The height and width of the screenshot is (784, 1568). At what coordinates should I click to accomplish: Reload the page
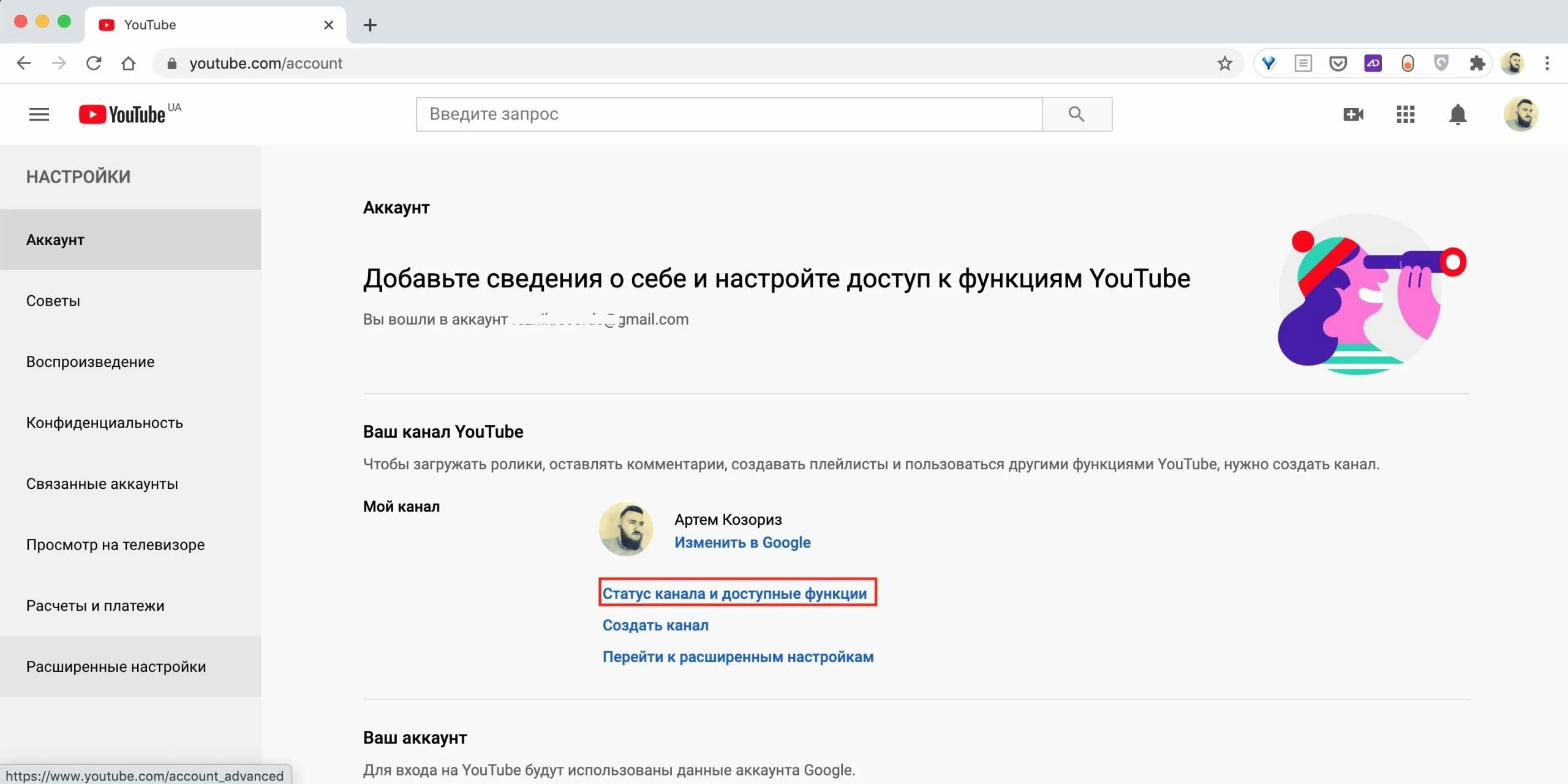[94, 63]
